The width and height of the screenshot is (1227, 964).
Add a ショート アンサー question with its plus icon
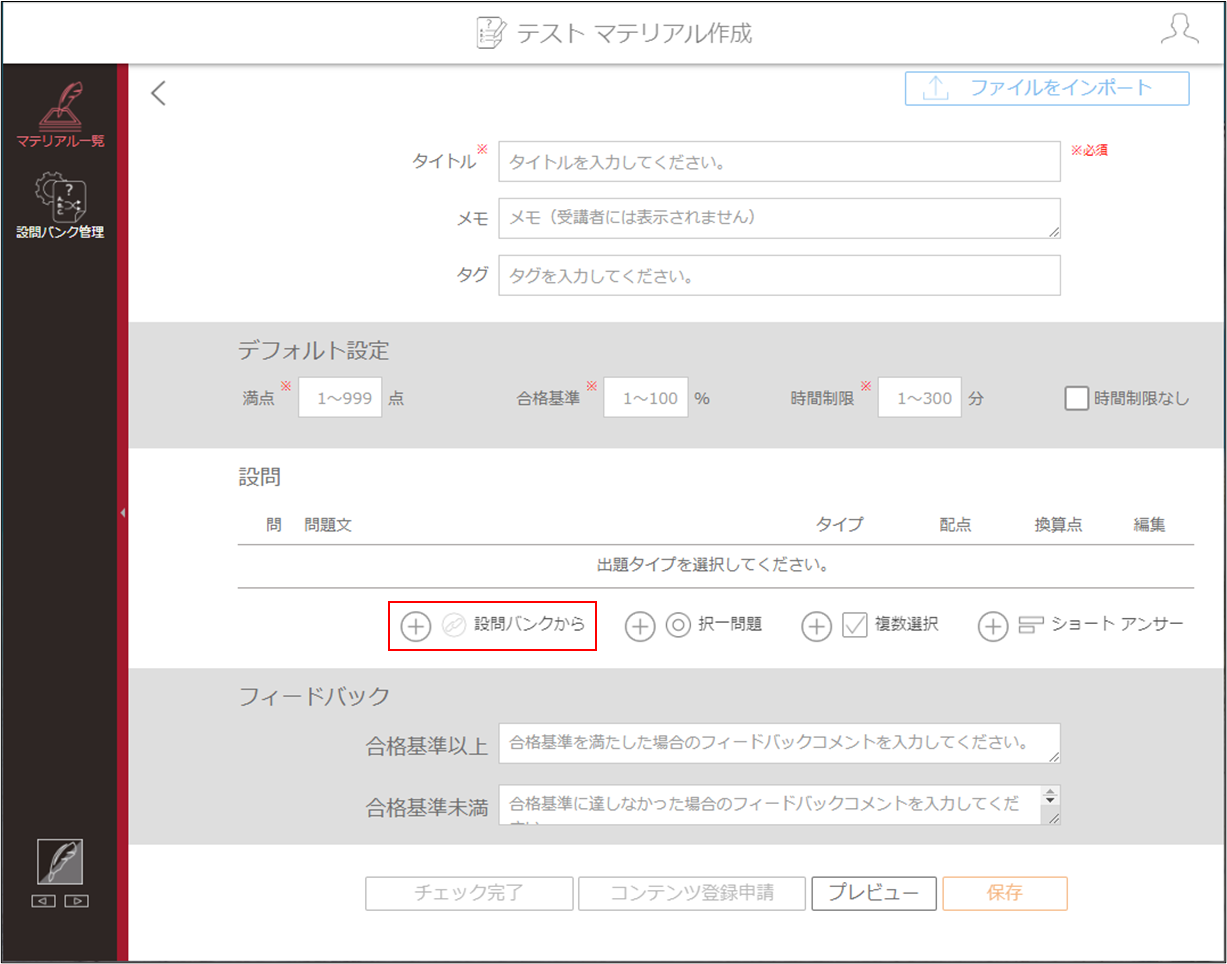tap(993, 626)
